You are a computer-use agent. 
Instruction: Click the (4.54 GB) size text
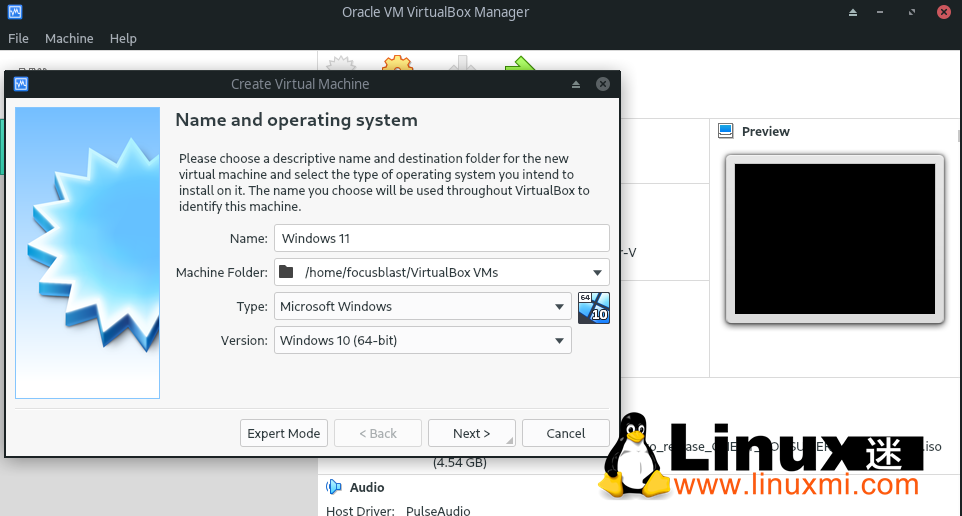pos(460,462)
